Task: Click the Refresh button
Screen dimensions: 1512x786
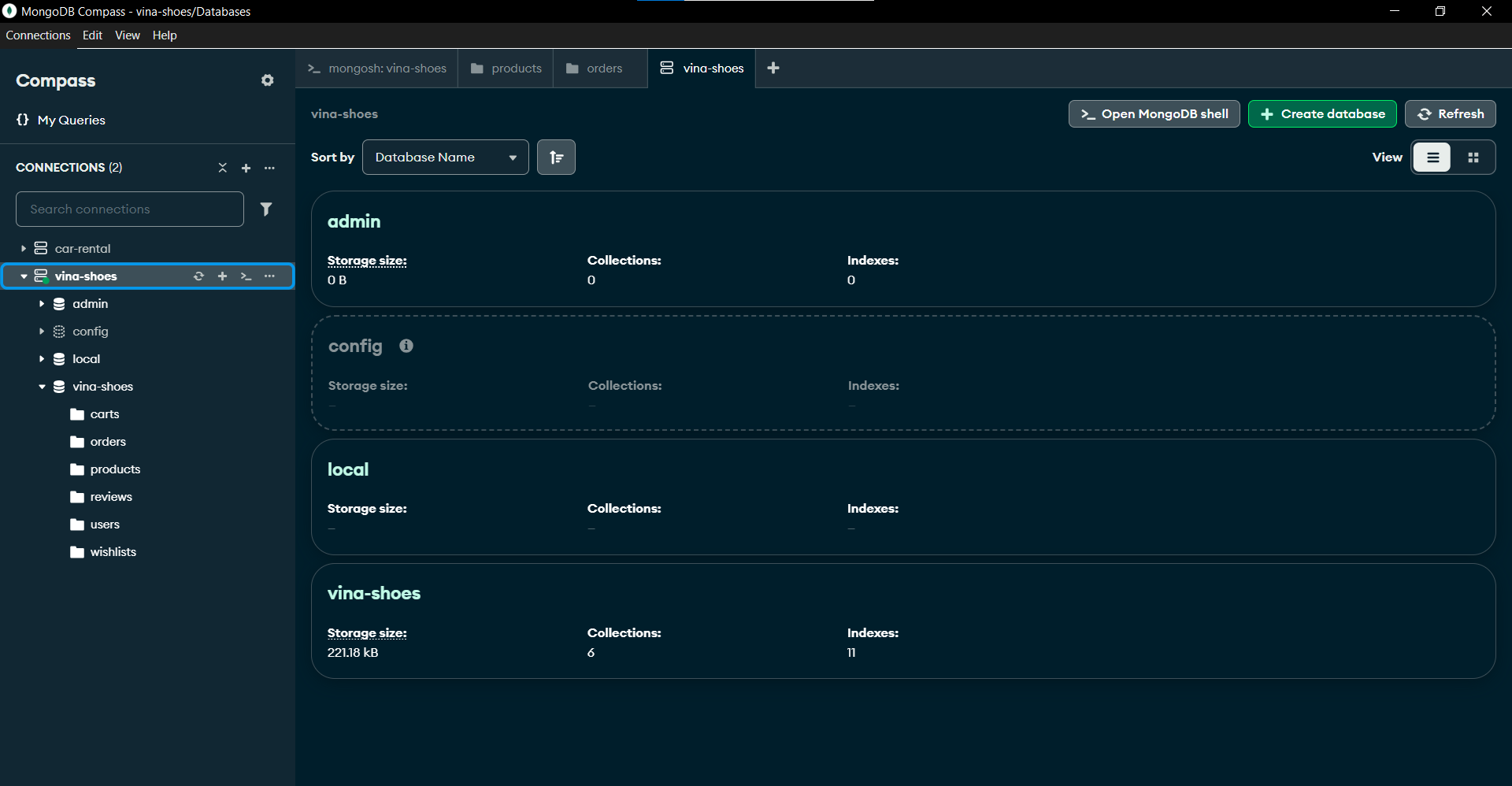Action: point(1450,113)
